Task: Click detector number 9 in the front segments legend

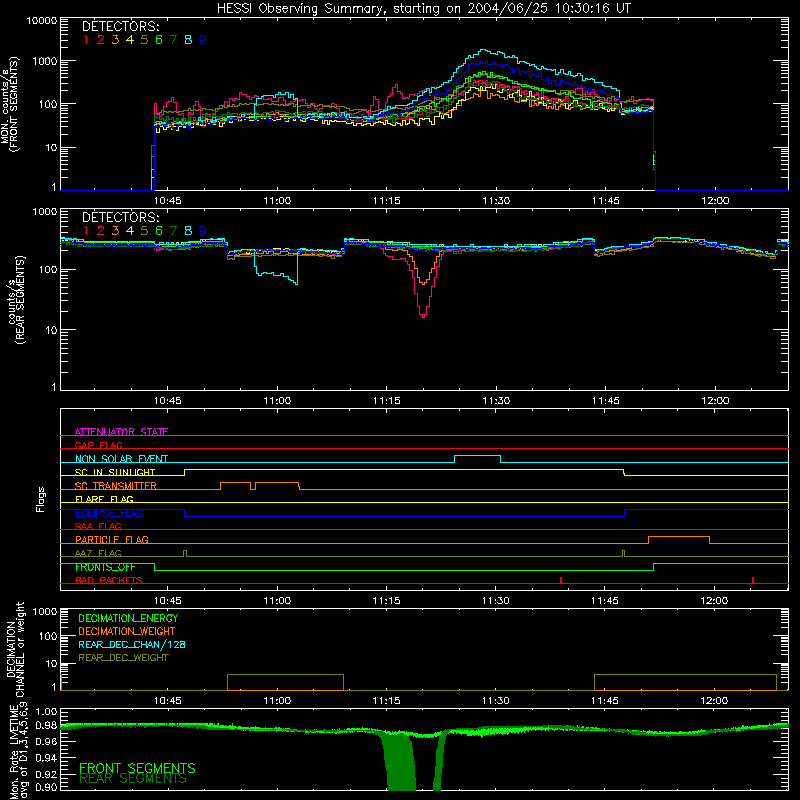Action: 203,40
